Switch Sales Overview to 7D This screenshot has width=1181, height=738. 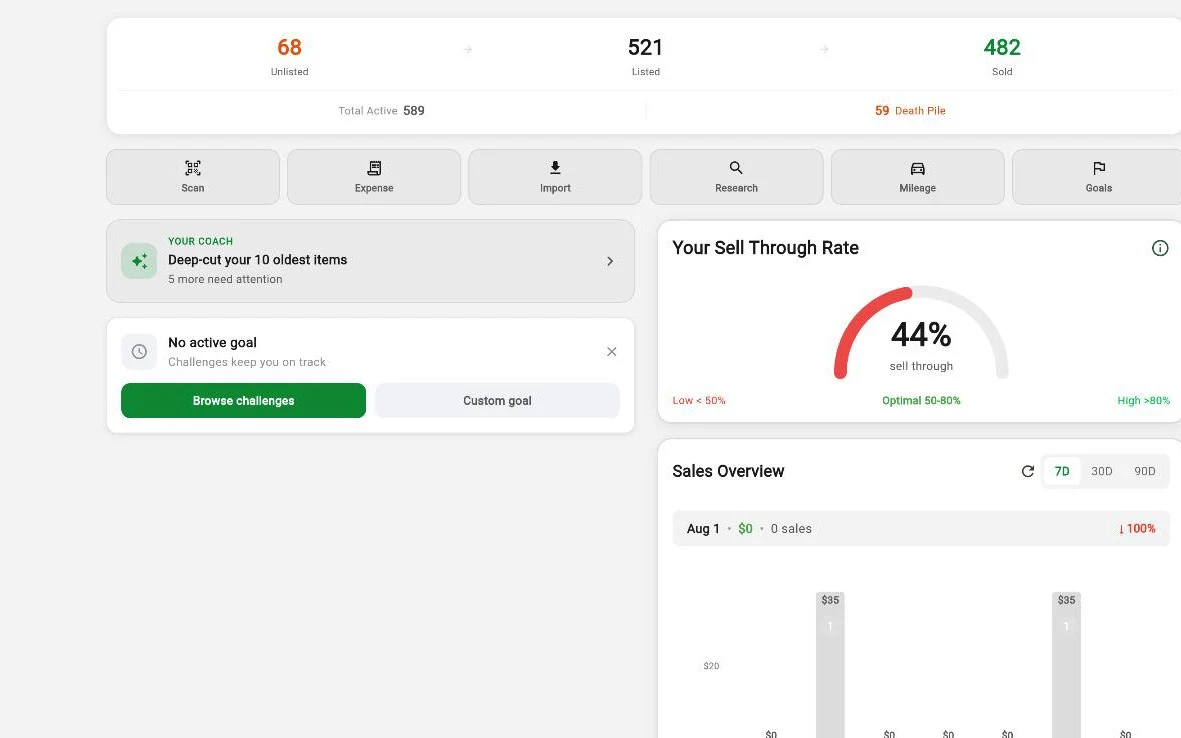click(1062, 471)
